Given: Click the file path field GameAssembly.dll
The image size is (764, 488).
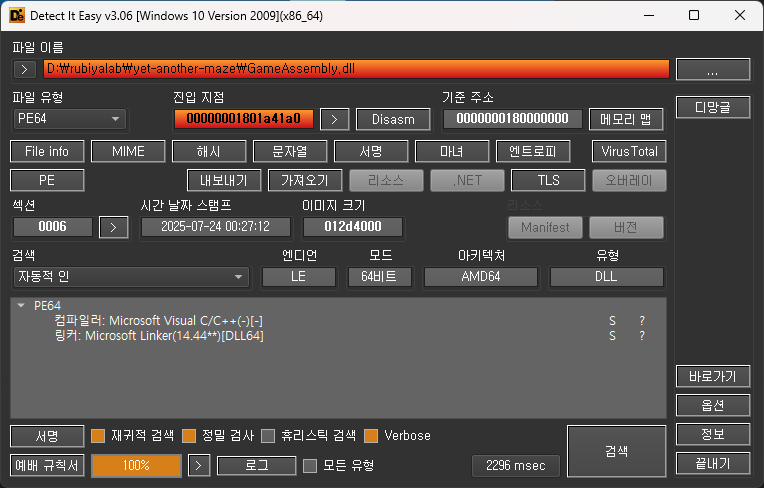Looking at the screenshot, I should point(356,69).
